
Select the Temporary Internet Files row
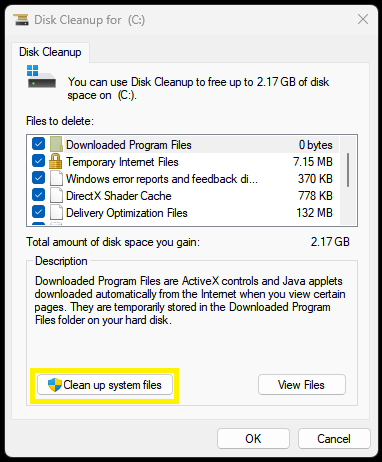183,162
